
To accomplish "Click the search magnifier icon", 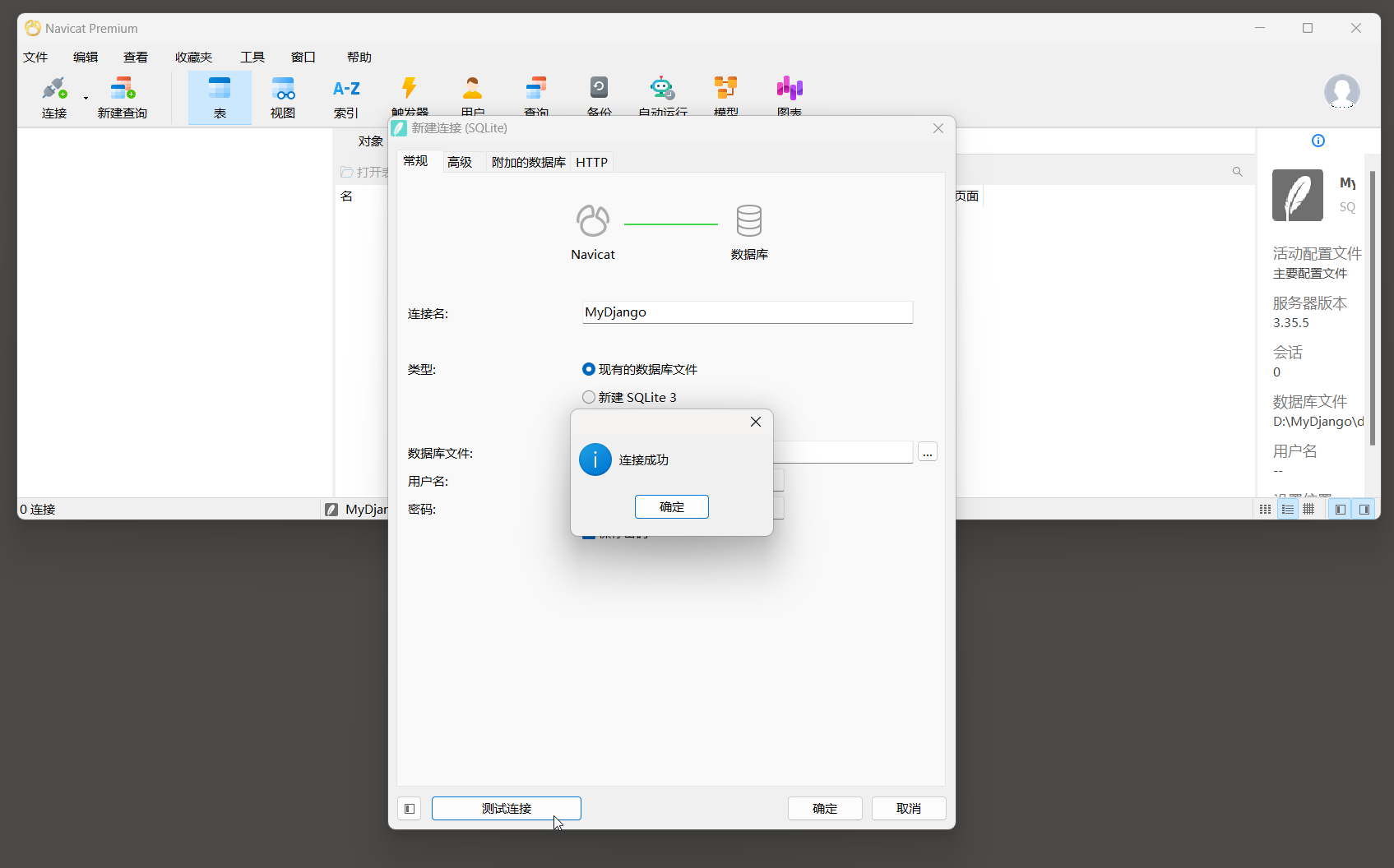I will coord(1237,172).
